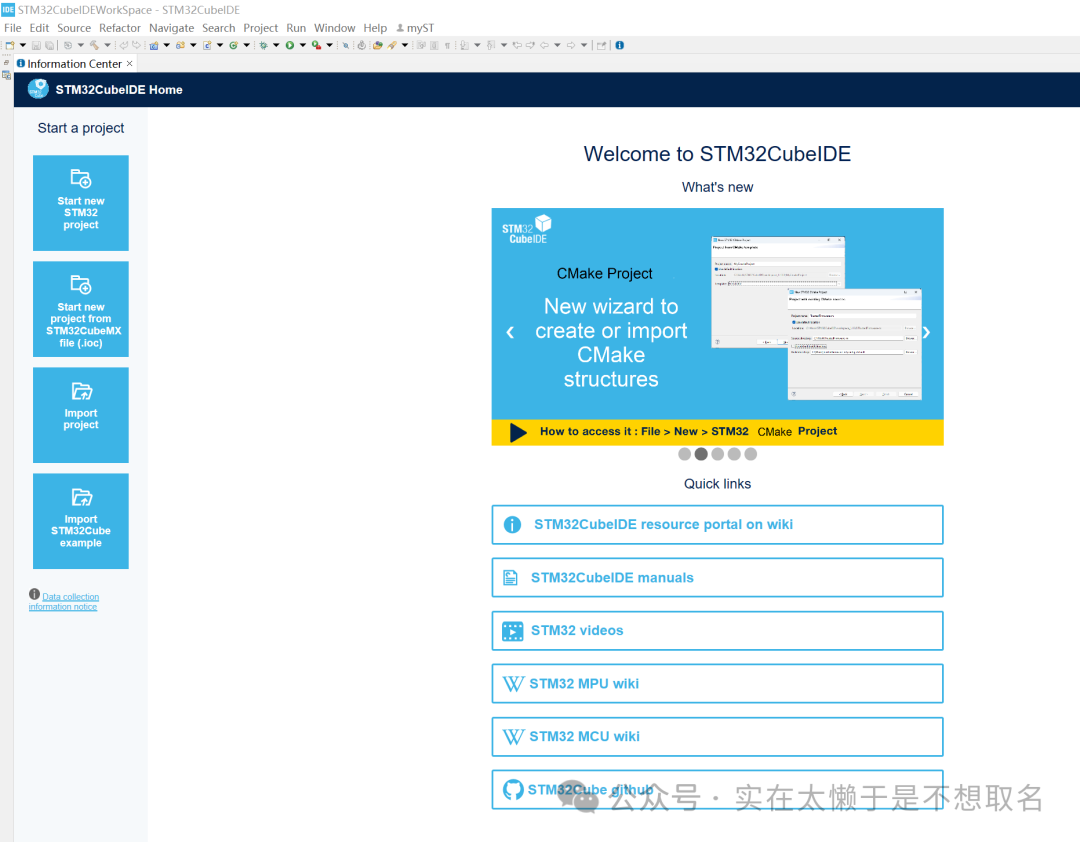Open dropdown arrow beside green Run icon
Image resolution: width=1080 pixels, height=842 pixels.
point(302,45)
